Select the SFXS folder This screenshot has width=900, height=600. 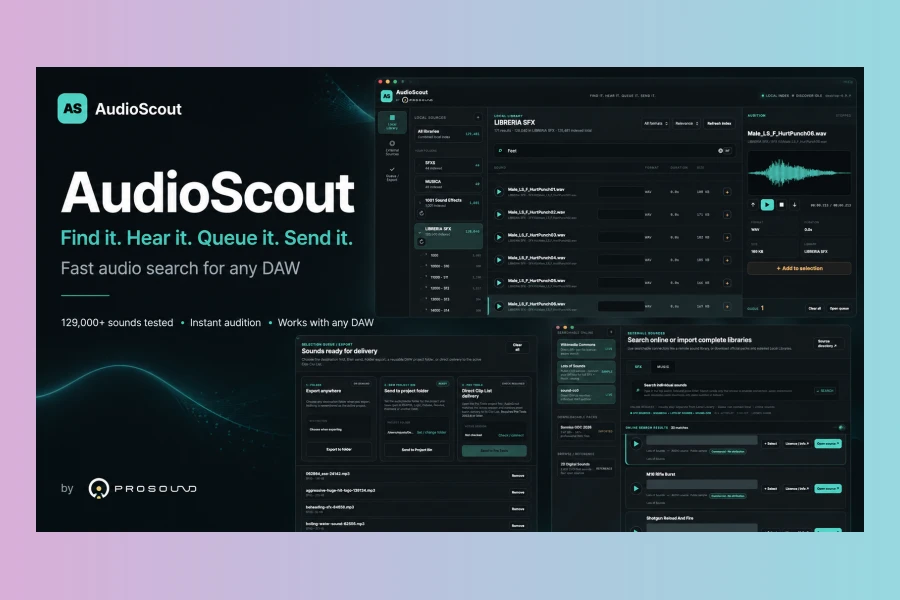(x=448, y=165)
